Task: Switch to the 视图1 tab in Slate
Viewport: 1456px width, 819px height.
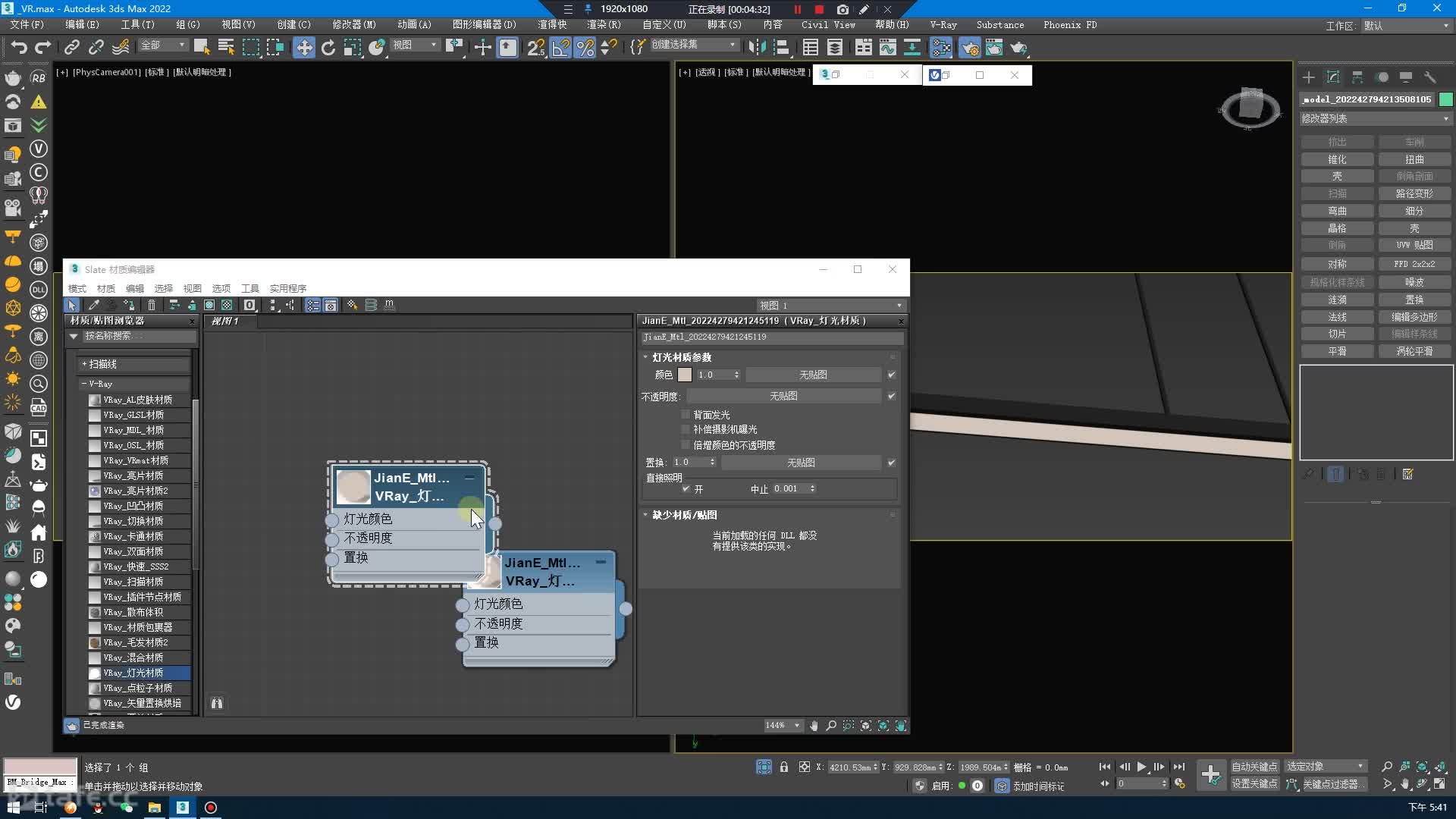Action: [231, 322]
